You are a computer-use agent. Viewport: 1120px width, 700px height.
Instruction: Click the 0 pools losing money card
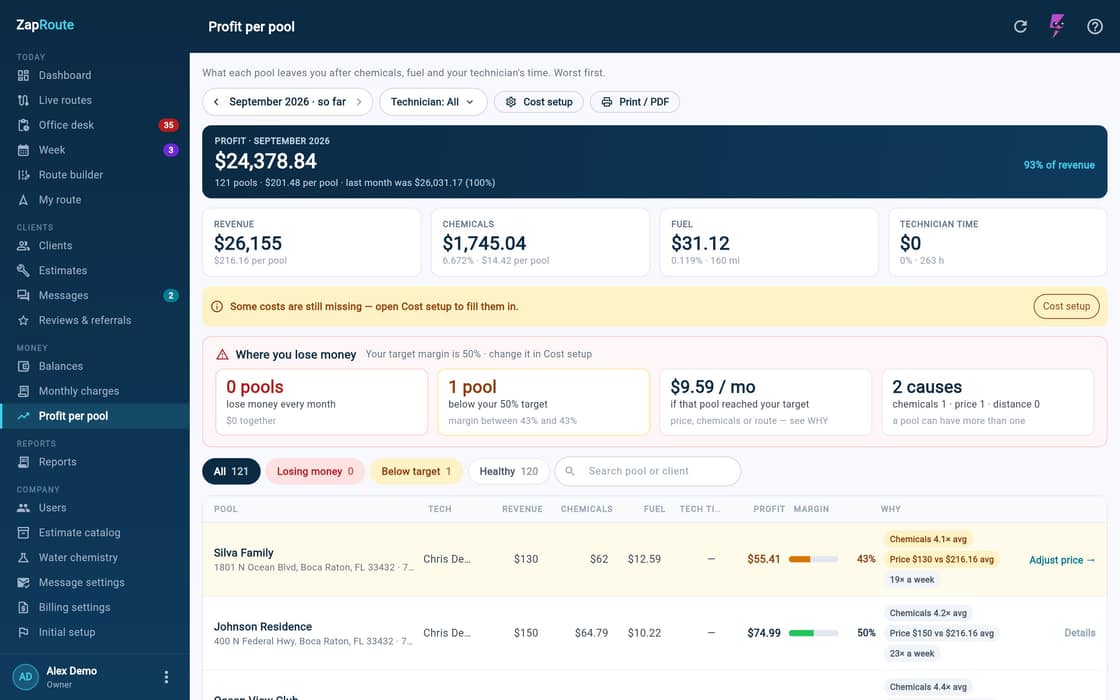321,402
